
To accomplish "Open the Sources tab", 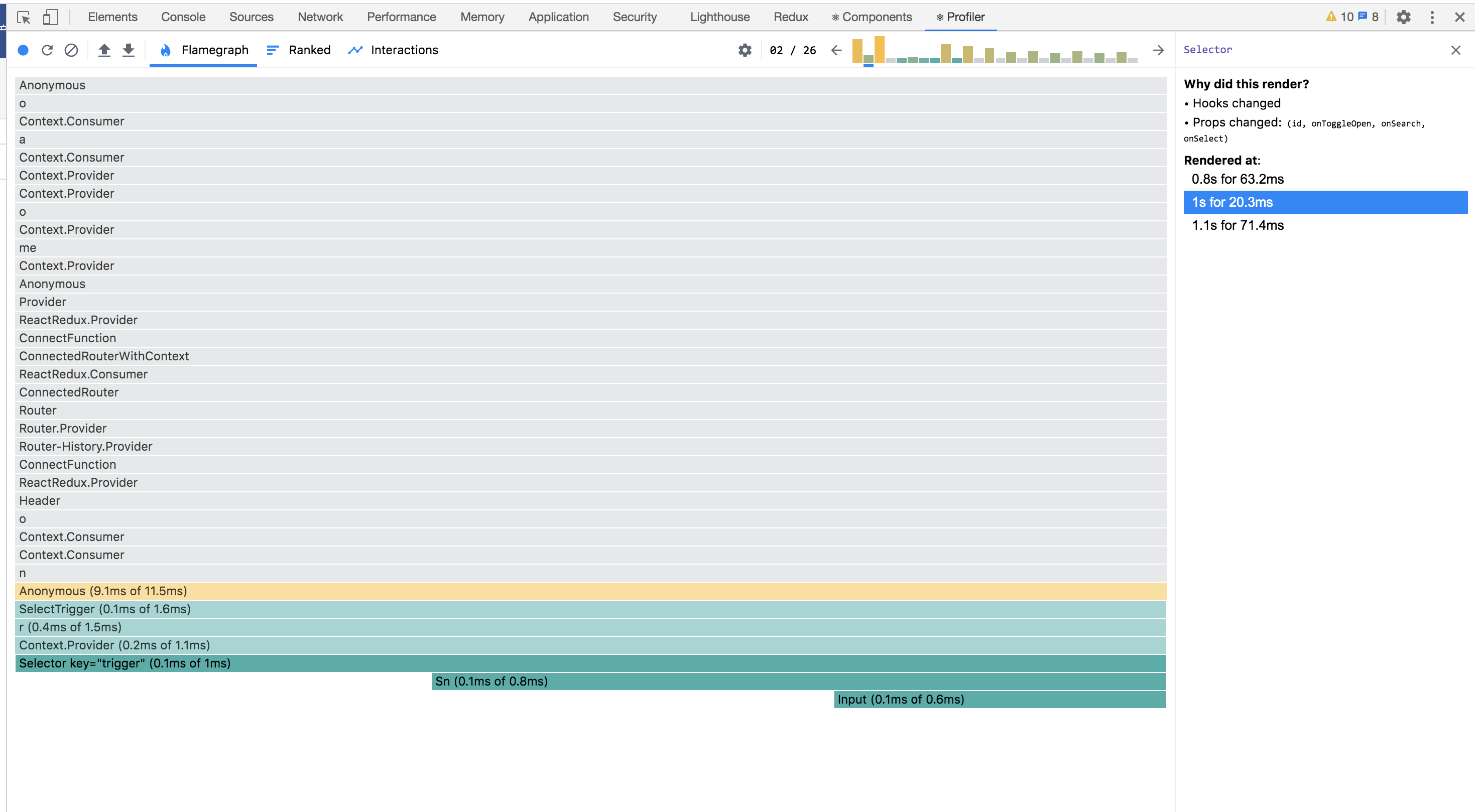I will coord(252,17).
